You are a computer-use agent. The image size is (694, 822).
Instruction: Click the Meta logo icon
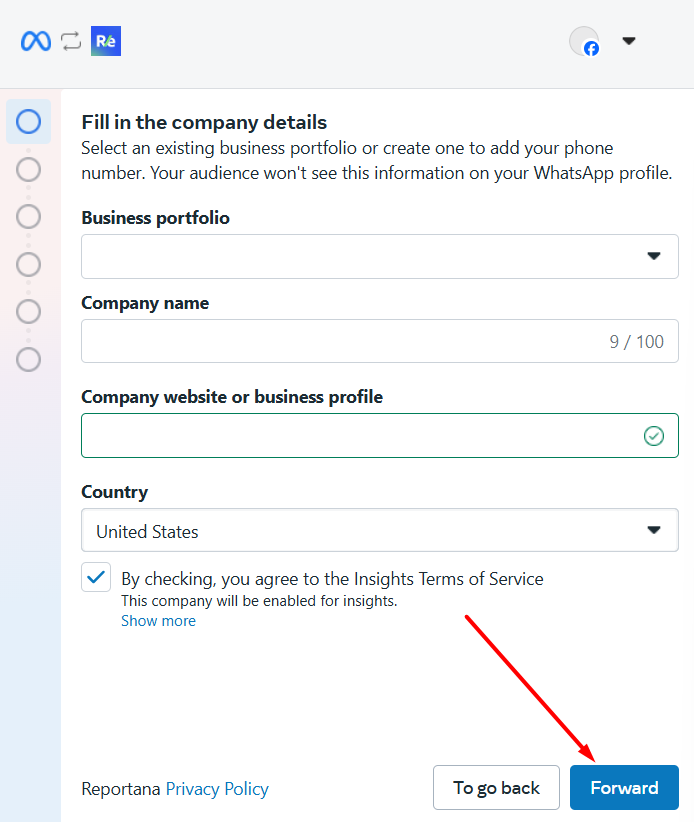[x=36, y=41]
